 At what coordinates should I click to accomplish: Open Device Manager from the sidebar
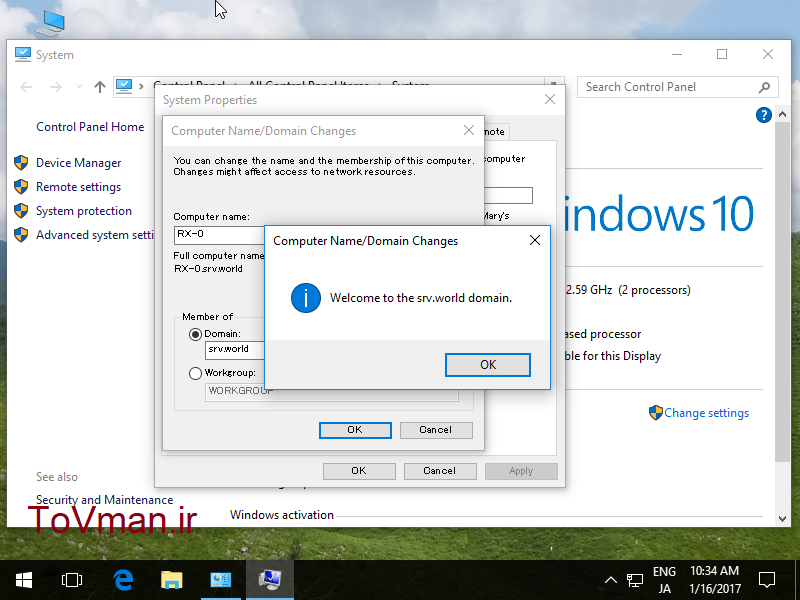tap(79, 163)
